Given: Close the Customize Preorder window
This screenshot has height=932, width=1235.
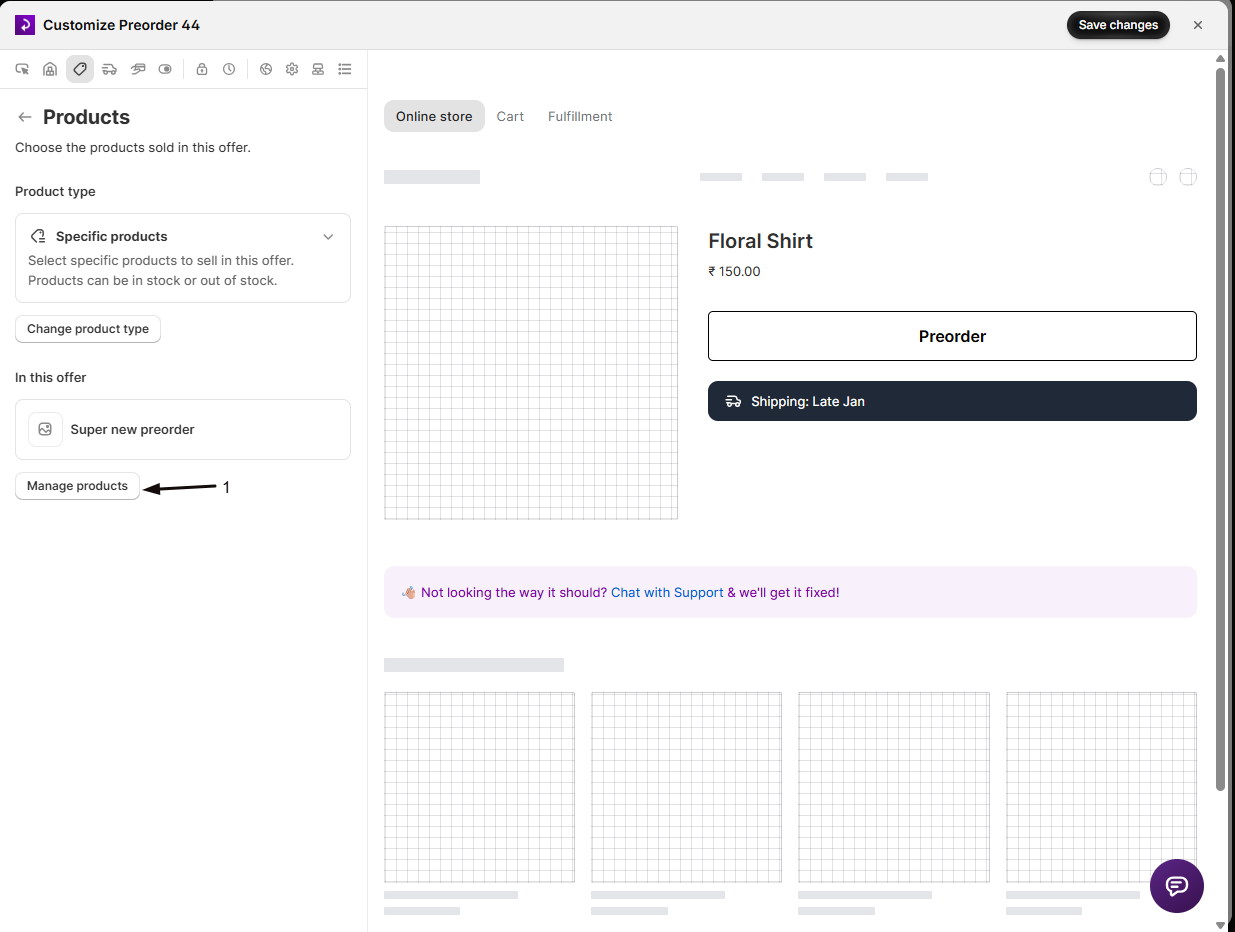Looking at the screenshot, I should click(x=1198, y=25).
